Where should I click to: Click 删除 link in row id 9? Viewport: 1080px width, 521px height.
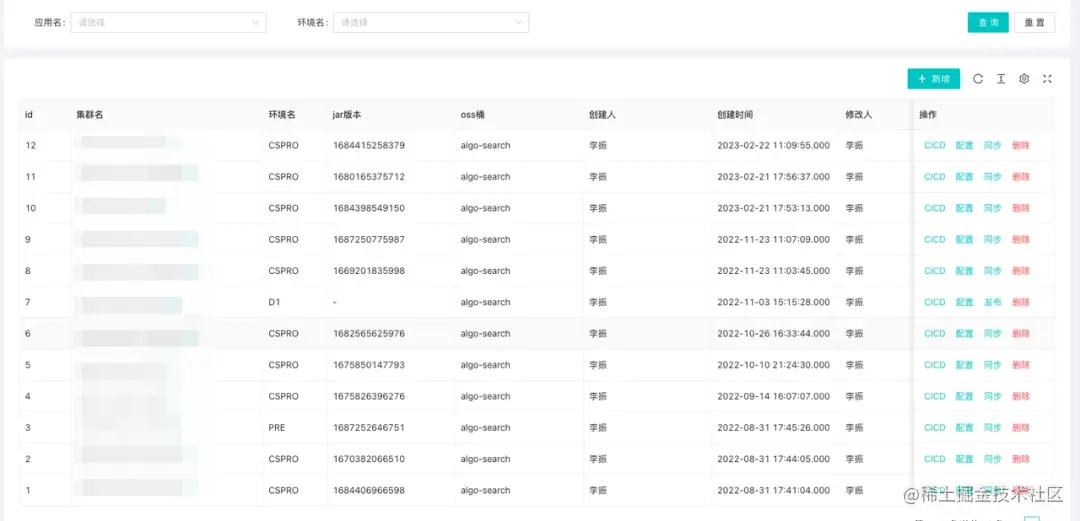tap(1021, 239)
